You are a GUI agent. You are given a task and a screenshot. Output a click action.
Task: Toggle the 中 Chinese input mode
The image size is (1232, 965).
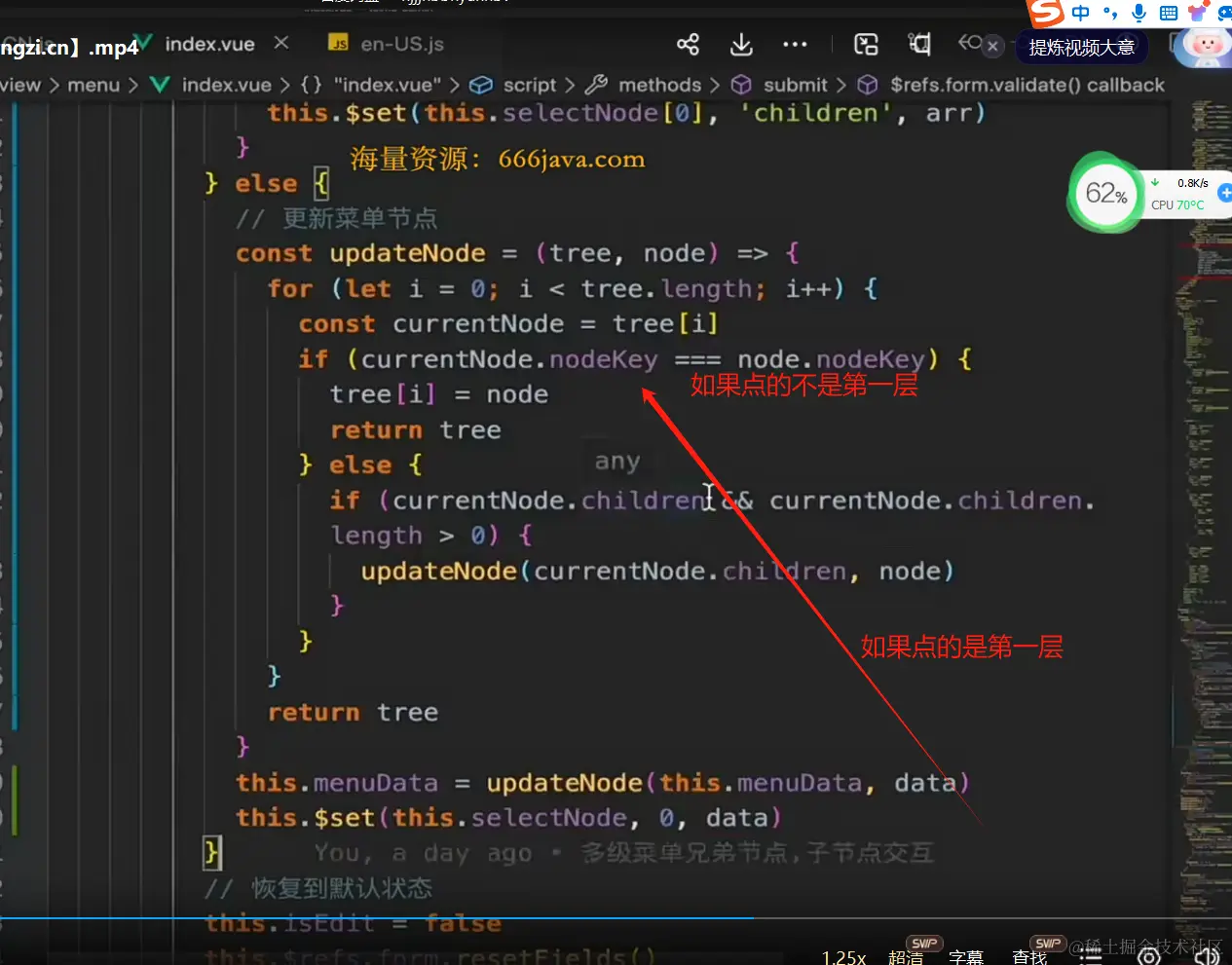pos(1081,13)
